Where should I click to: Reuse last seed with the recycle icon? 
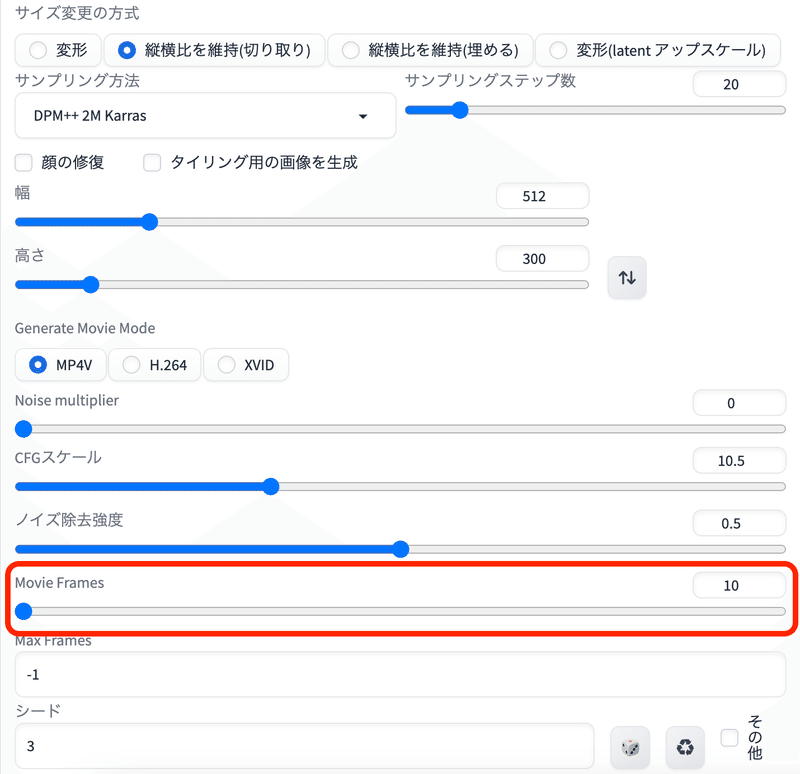point(685,747)
